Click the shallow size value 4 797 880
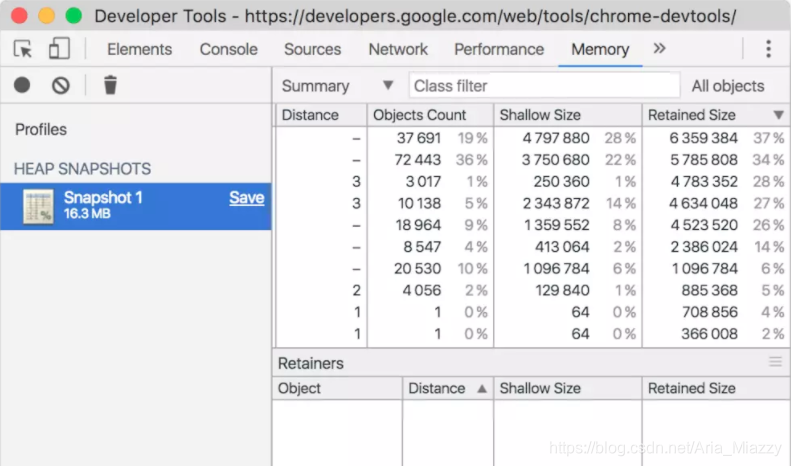The image size is (791, 466). [556, 138]
